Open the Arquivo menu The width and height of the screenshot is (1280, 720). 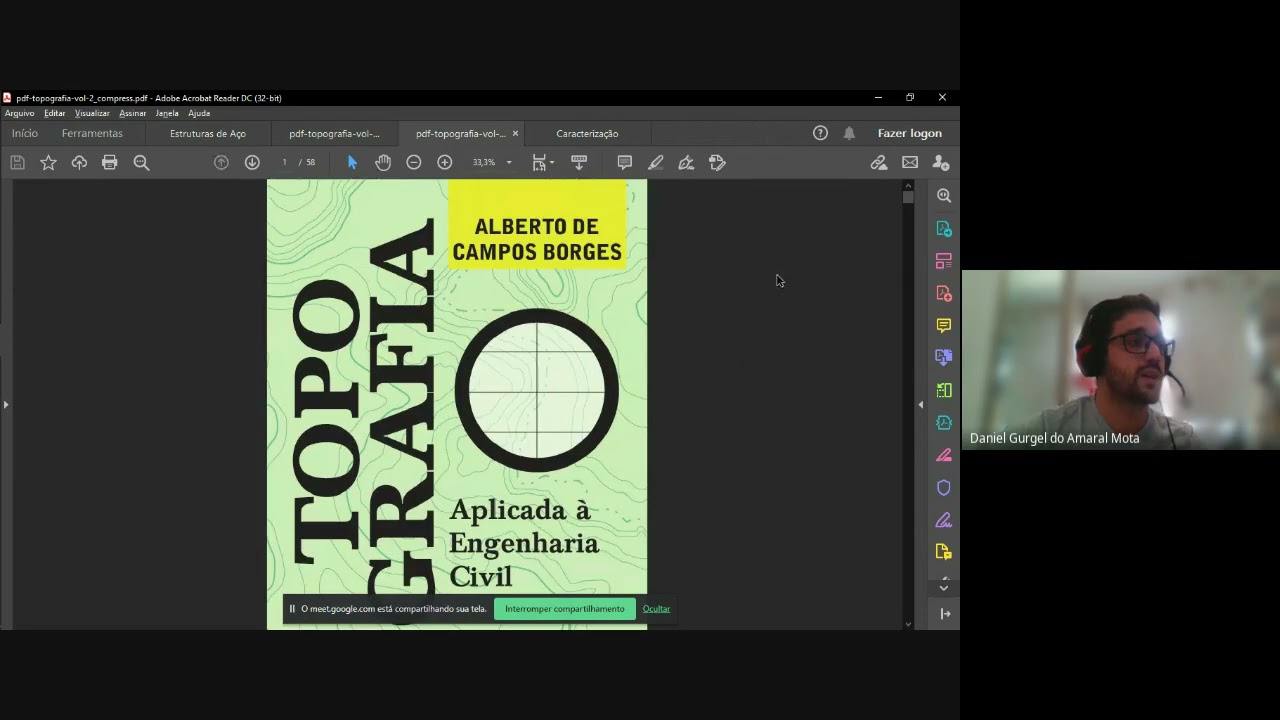[19, 113]
